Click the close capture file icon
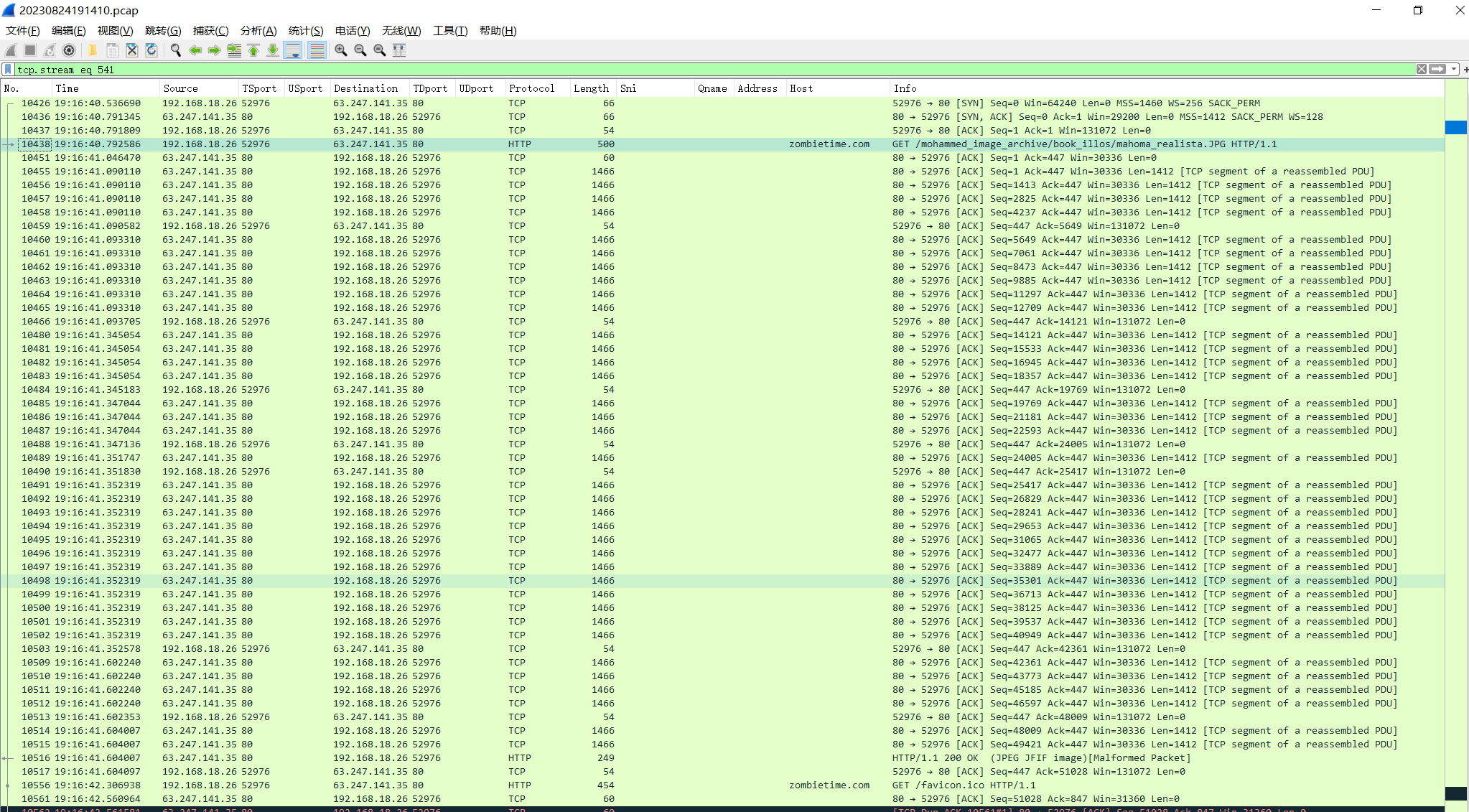Screen dimensions: 1469x812 pyautogui.click(x=132, y=50)
